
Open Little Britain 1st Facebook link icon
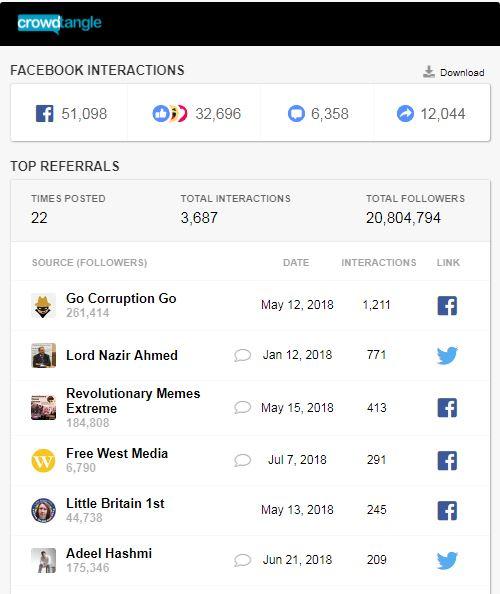[x=447, y=510]
